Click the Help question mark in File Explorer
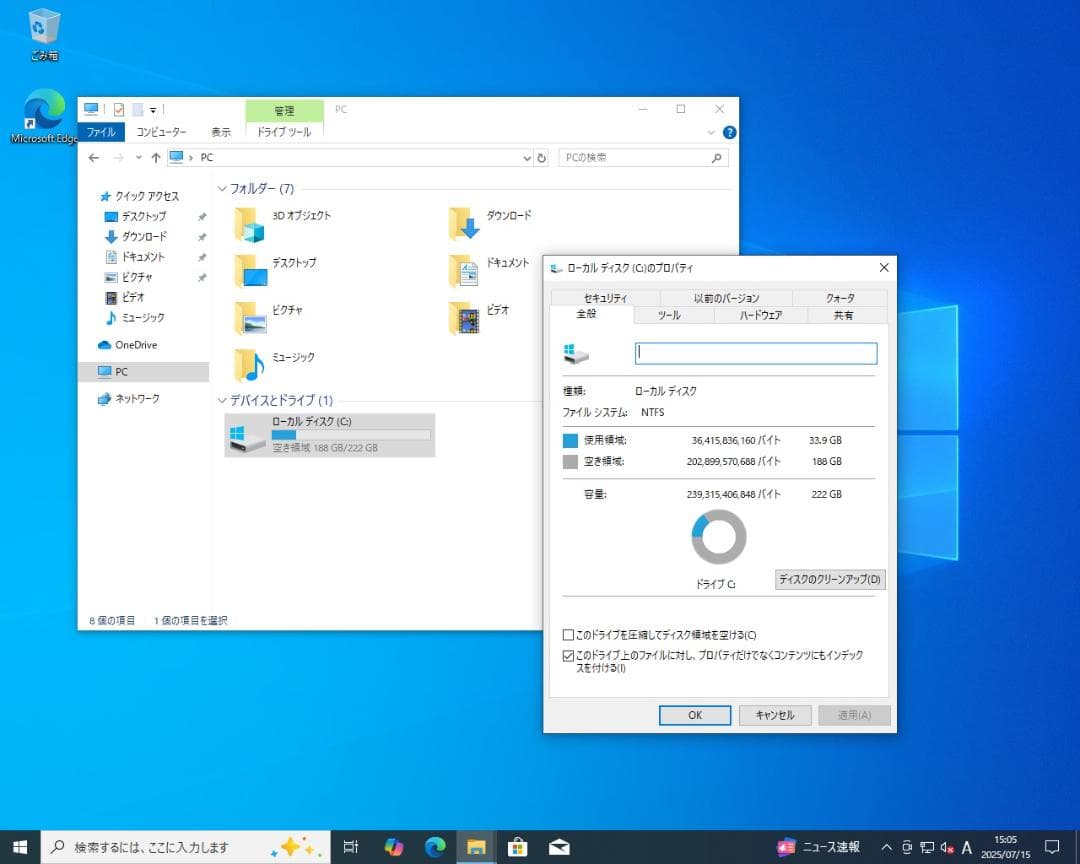This screenshot has height=864, width=1080. (x=729, y=131)
